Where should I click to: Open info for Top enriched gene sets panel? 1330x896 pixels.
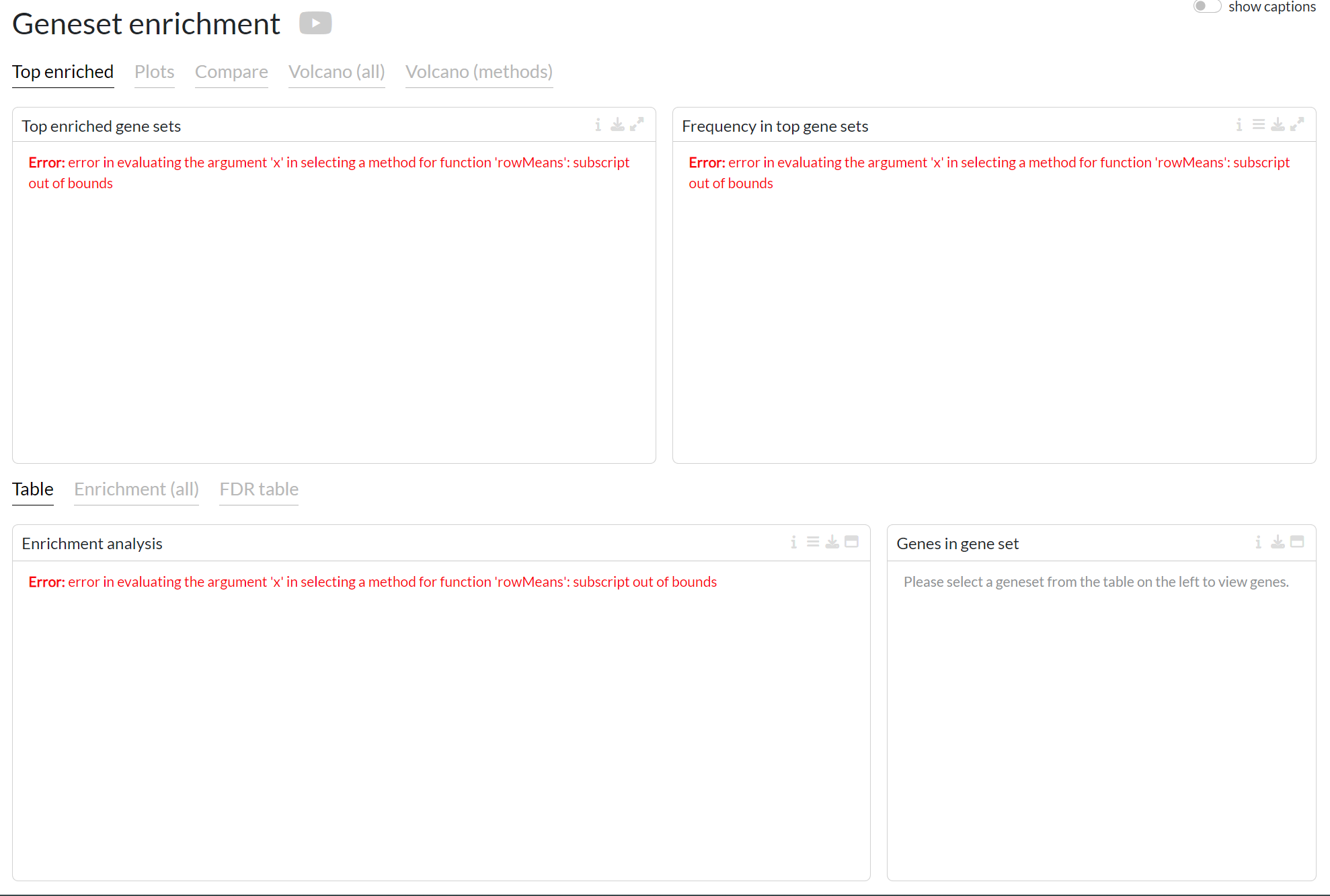click(x=598, y=124)
